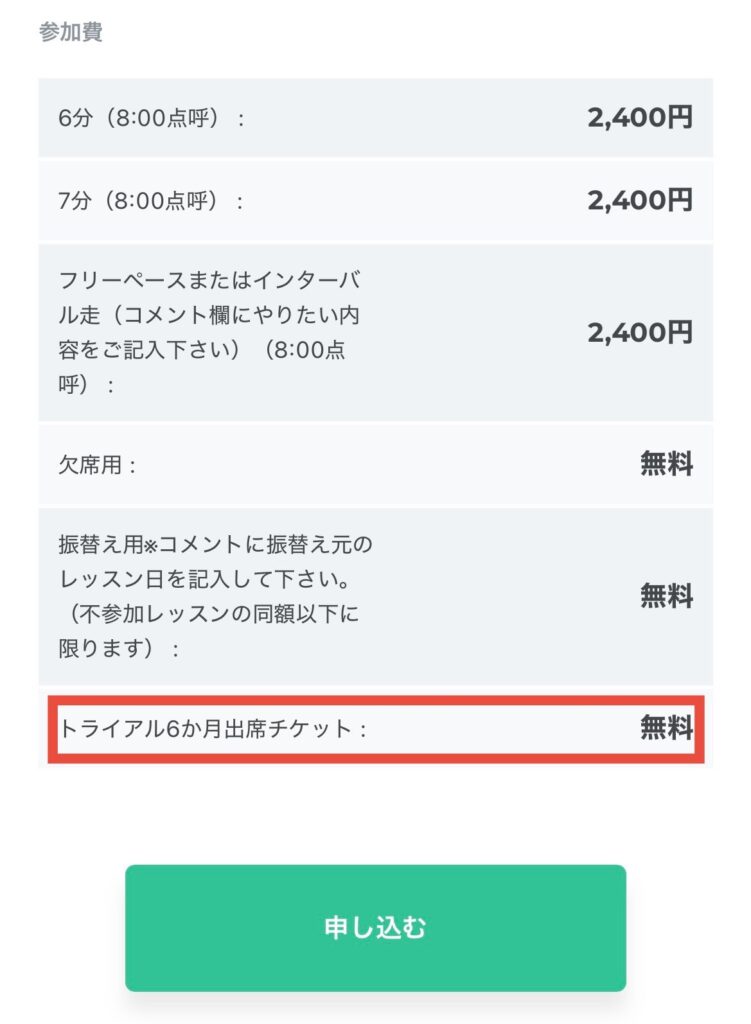
Task: Click the 参加費 section heading
Action: click(x=71, y=32)
